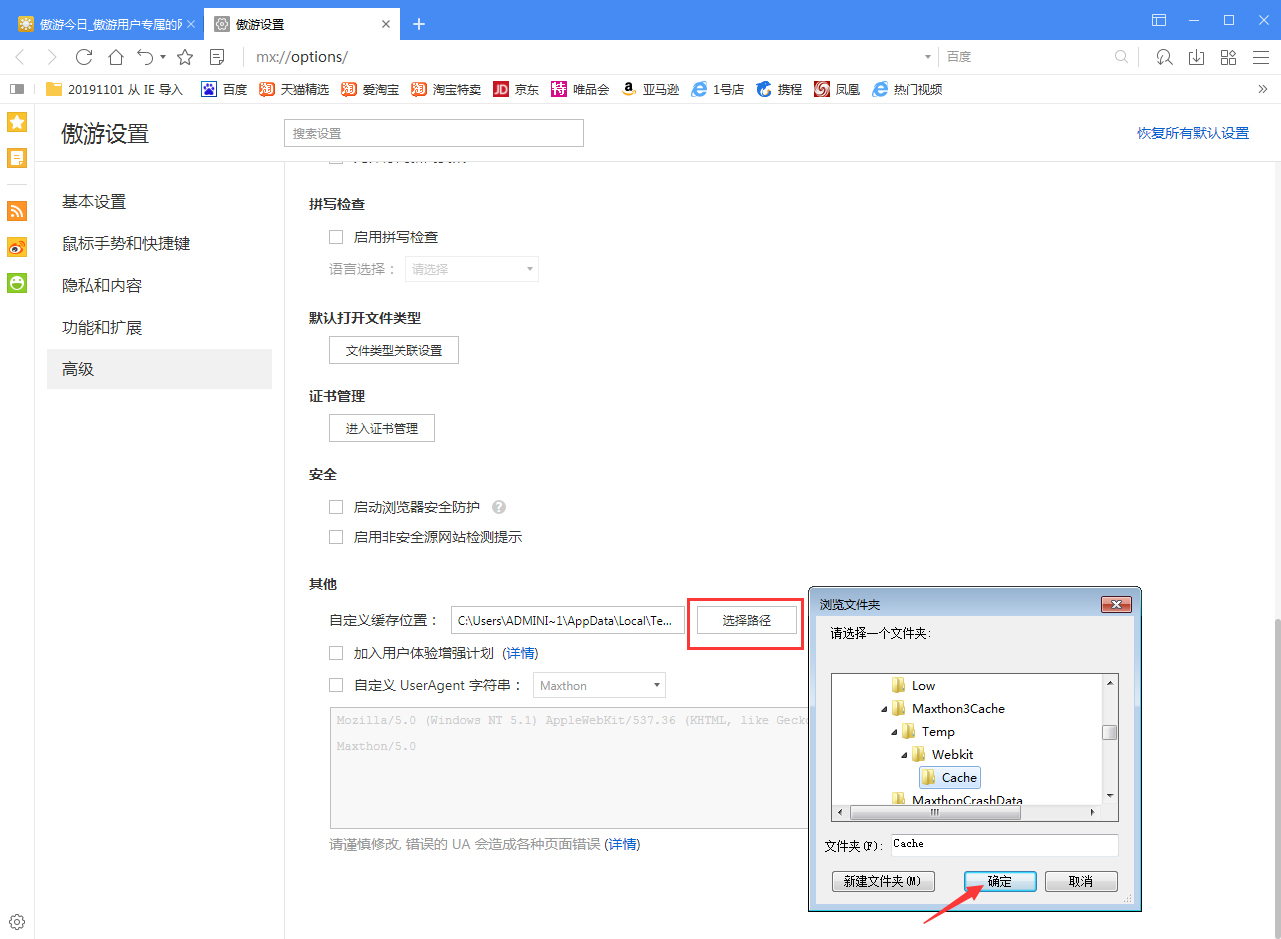Open the 语言选择 dropdown
The width and height of the screenshot is (1281, 939).
coord(471,268)
